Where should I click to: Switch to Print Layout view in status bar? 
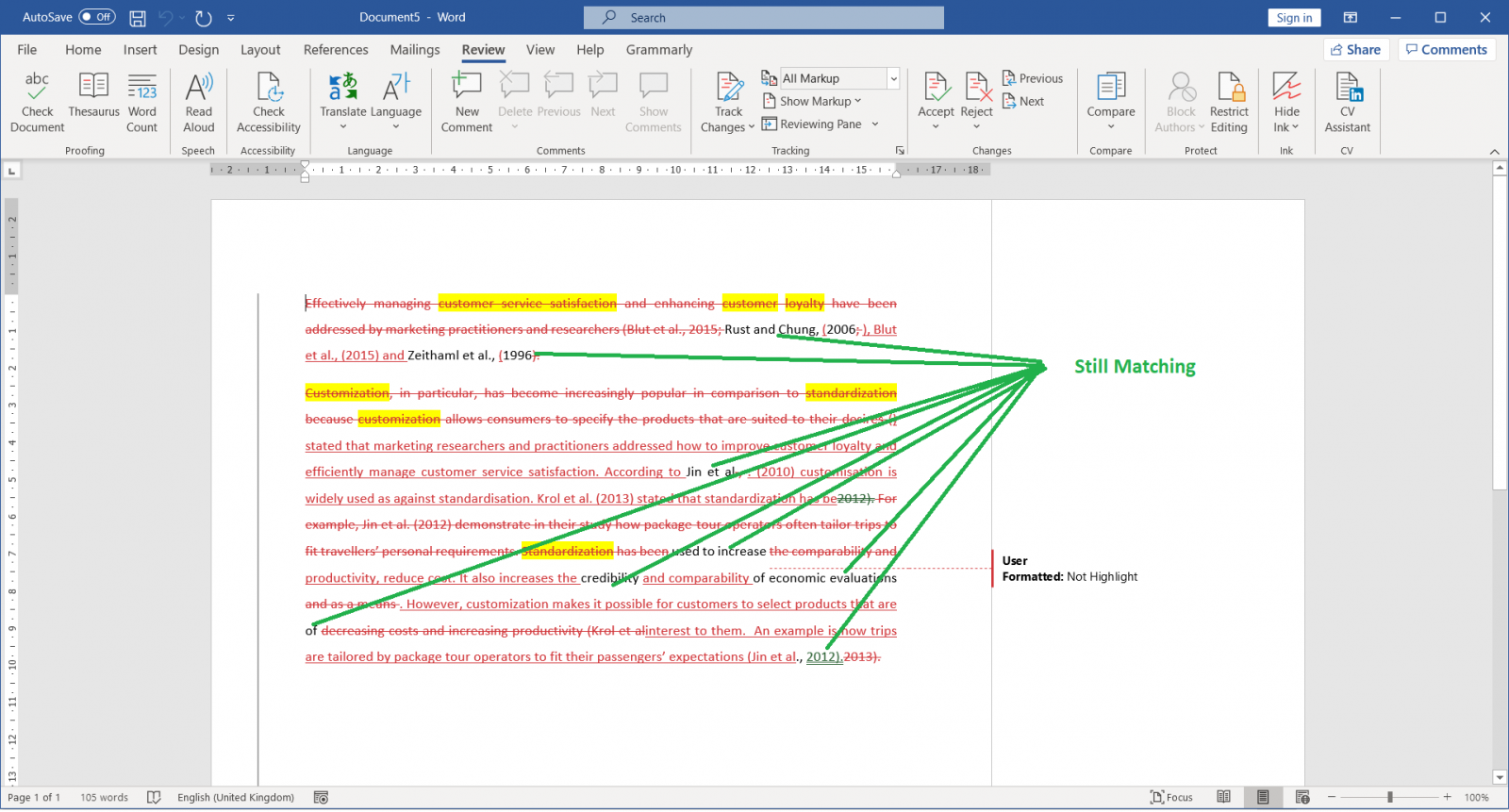click(x=1263, y=798)
